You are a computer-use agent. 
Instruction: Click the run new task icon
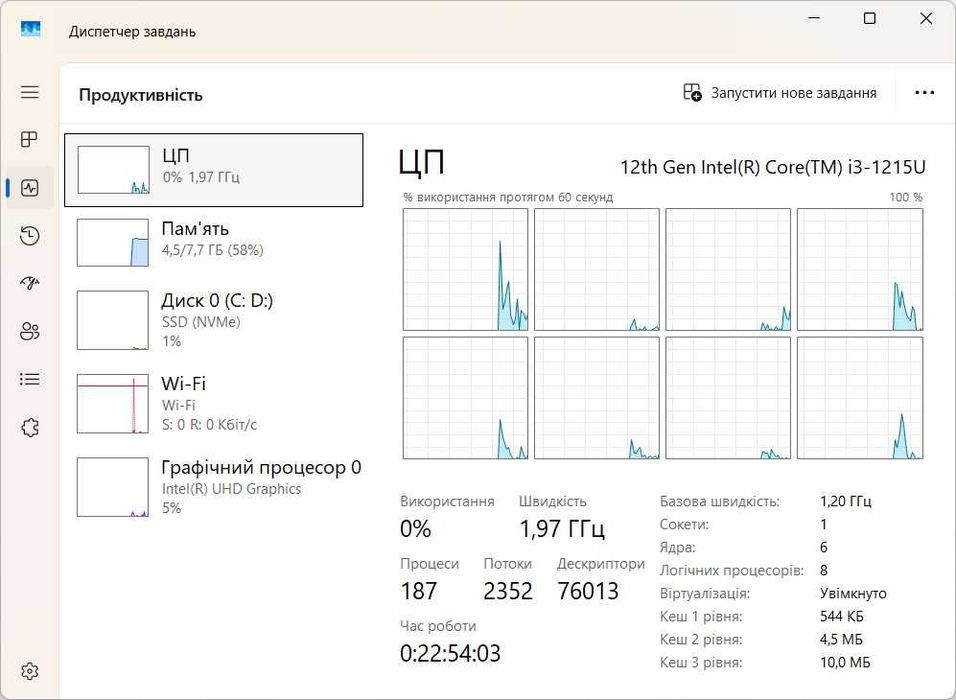click(692, 93)
